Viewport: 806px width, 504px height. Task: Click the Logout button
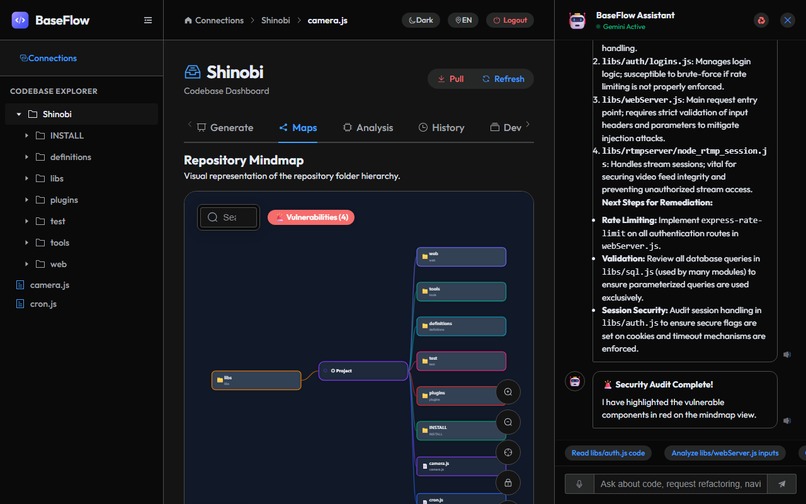[x=510, y=20]
